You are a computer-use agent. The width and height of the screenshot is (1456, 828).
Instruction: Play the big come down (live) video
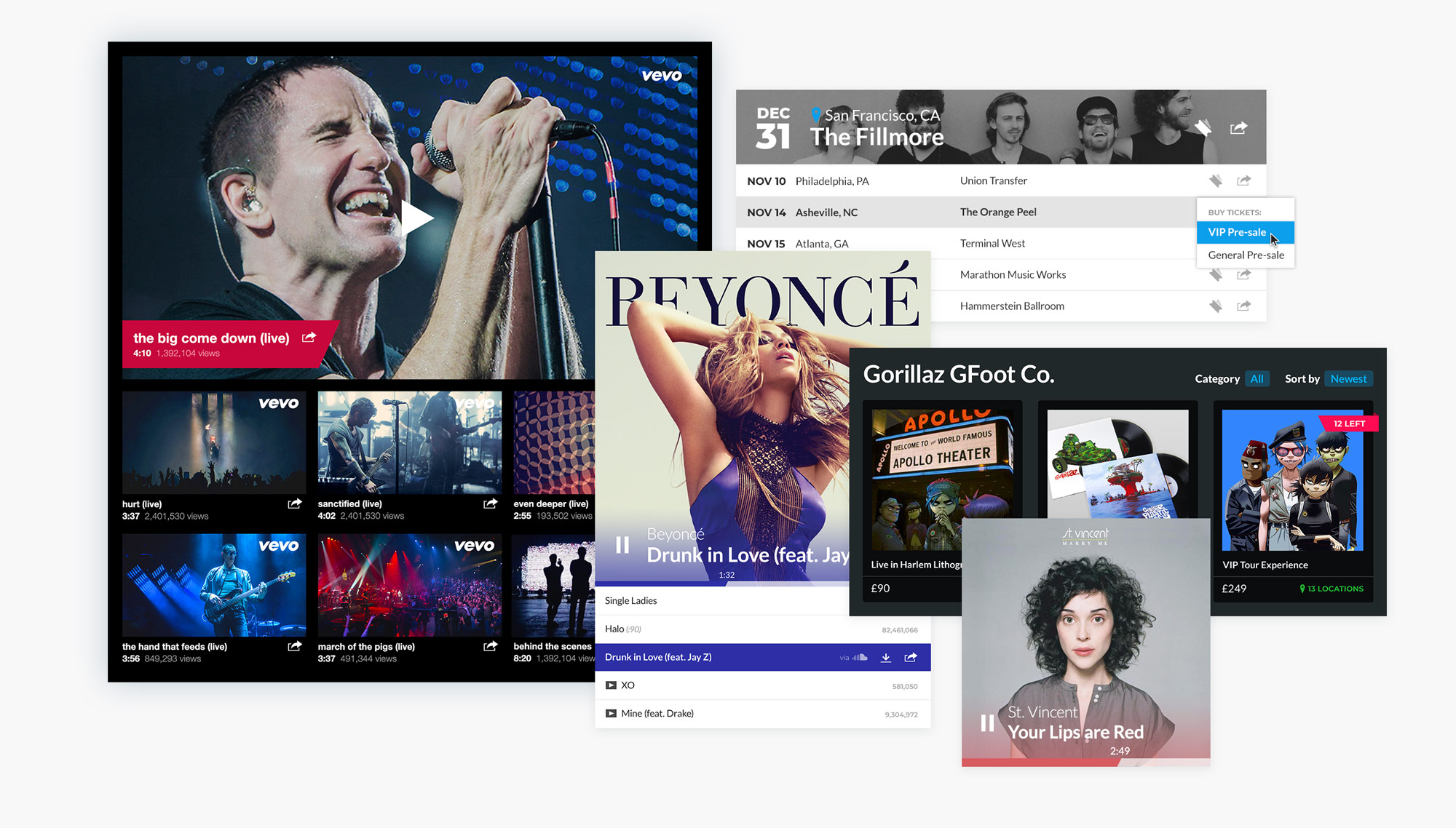tap(417, 218)
